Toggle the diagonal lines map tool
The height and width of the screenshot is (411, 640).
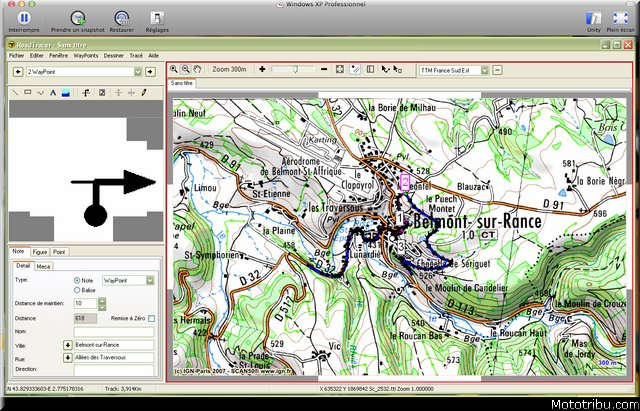tap(355, 69)
